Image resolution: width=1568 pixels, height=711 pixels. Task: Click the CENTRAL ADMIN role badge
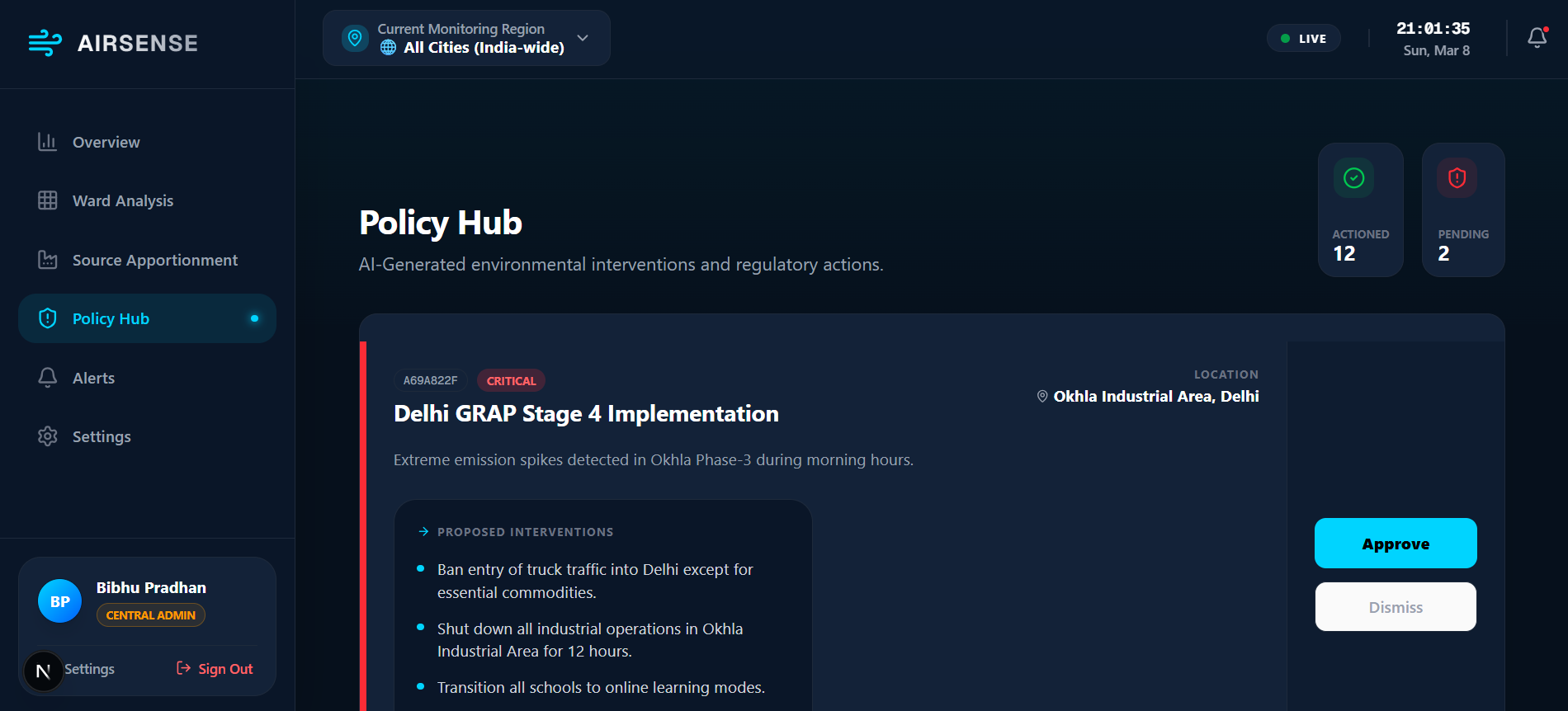tap(151, 615)
